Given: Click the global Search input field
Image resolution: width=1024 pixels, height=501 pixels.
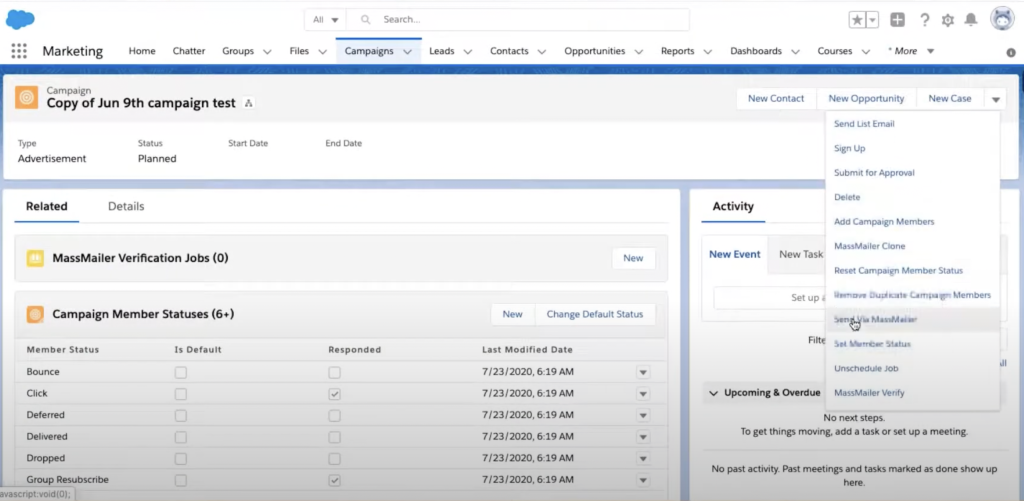Looking at the screenshot, I should click(517, 20).
